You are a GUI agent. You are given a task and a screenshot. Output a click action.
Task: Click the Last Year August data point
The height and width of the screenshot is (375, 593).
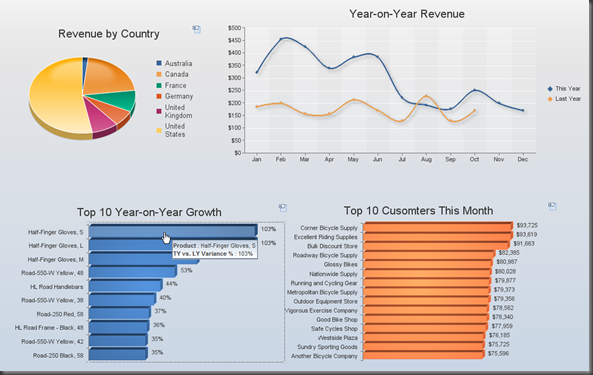click(426, 96)
